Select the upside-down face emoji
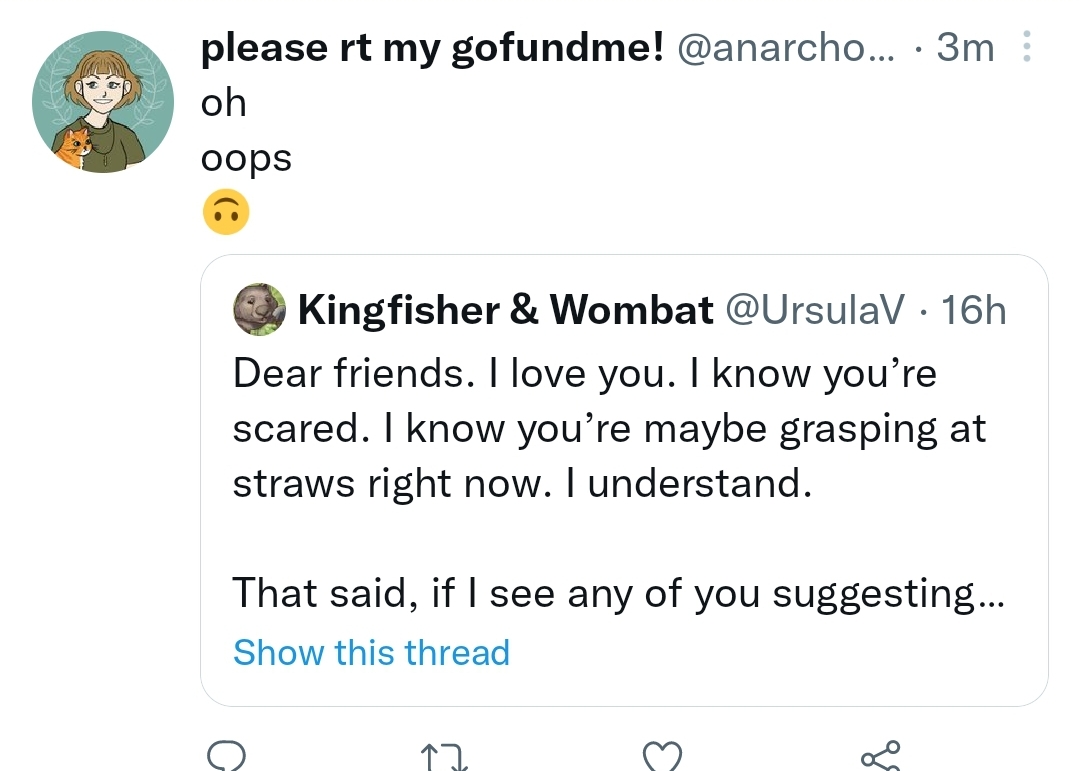This screenshot has height=771, width=1080. click(226, 212)
